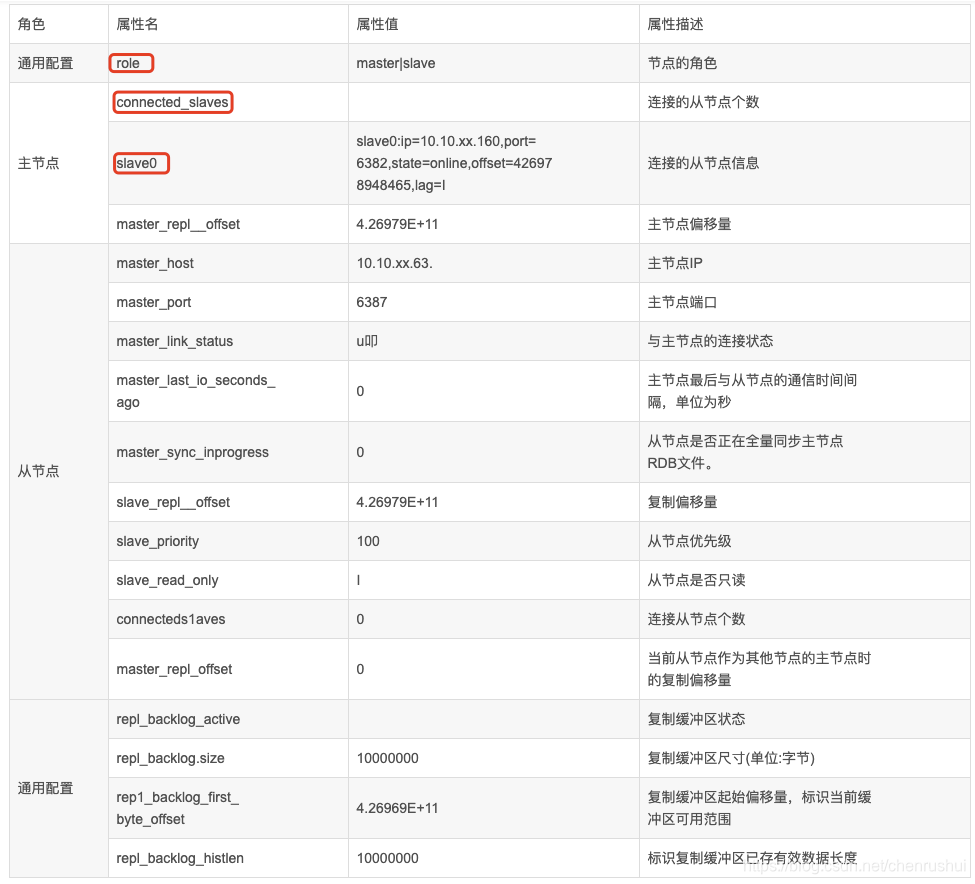Click the 复制缓冲区状态 description
Image resolution: width=975 pixels, height=884 pixels.
tap(696, 719)
